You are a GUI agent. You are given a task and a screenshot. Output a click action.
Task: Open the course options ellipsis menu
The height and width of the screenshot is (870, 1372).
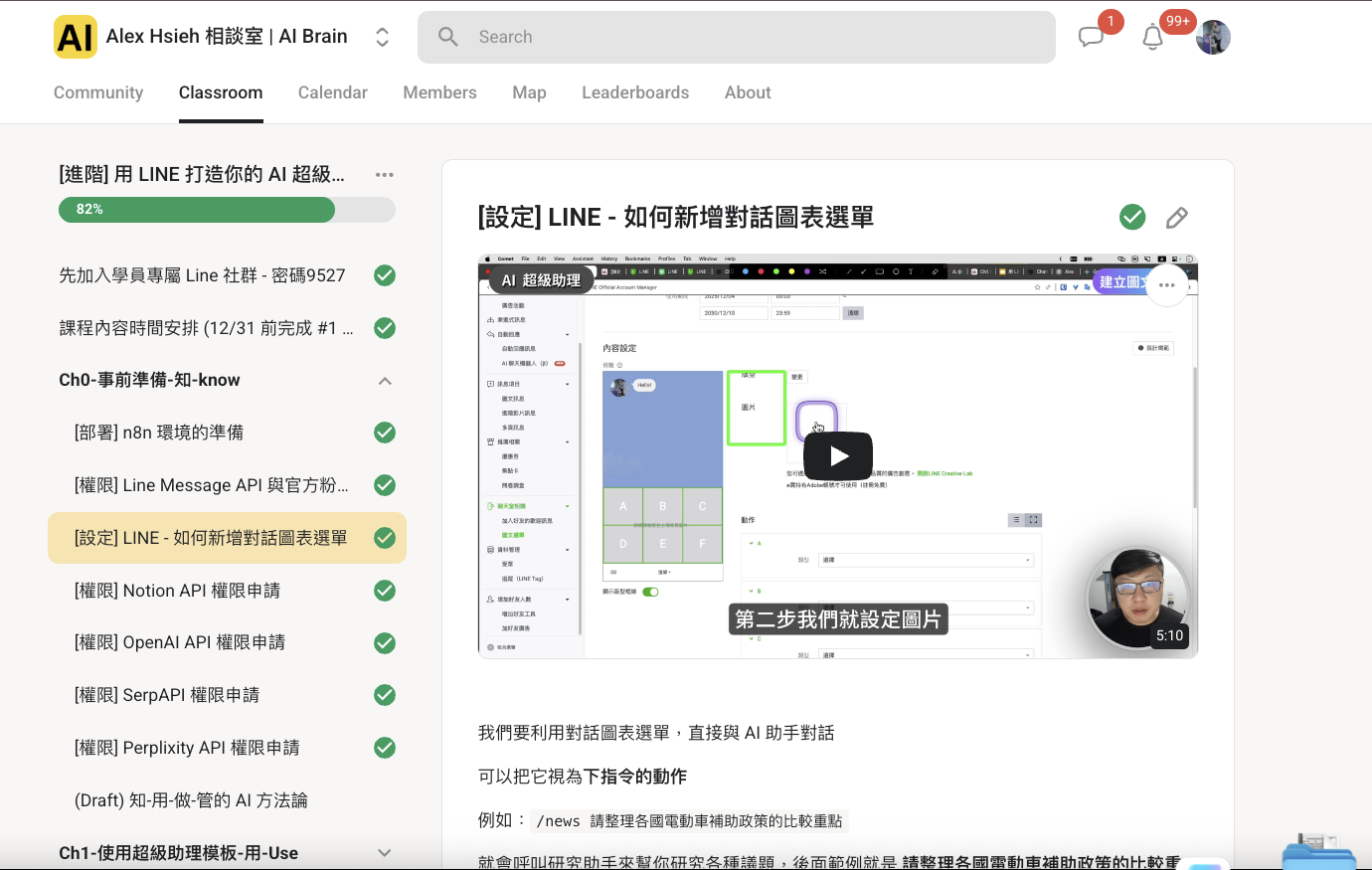(385, 175)
